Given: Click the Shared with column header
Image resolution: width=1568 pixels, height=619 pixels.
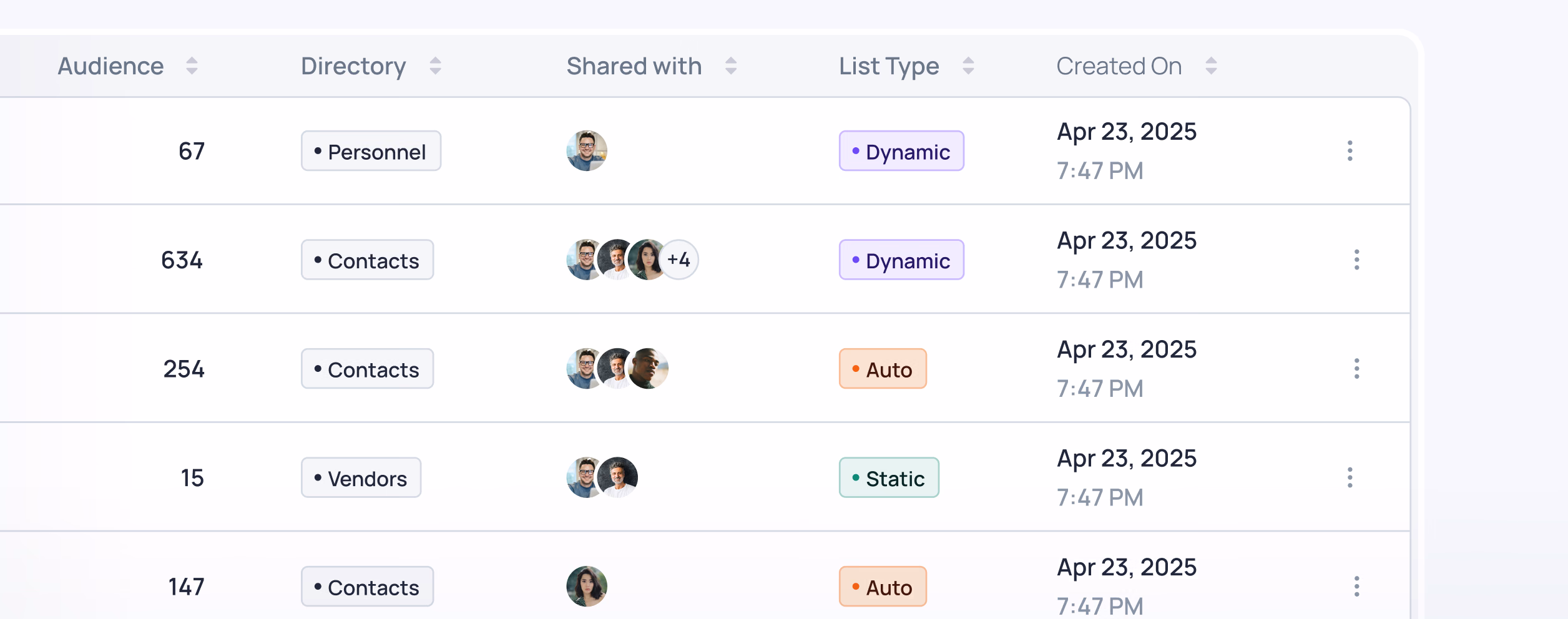Looking at the screenshot, I should click(634, 66).
